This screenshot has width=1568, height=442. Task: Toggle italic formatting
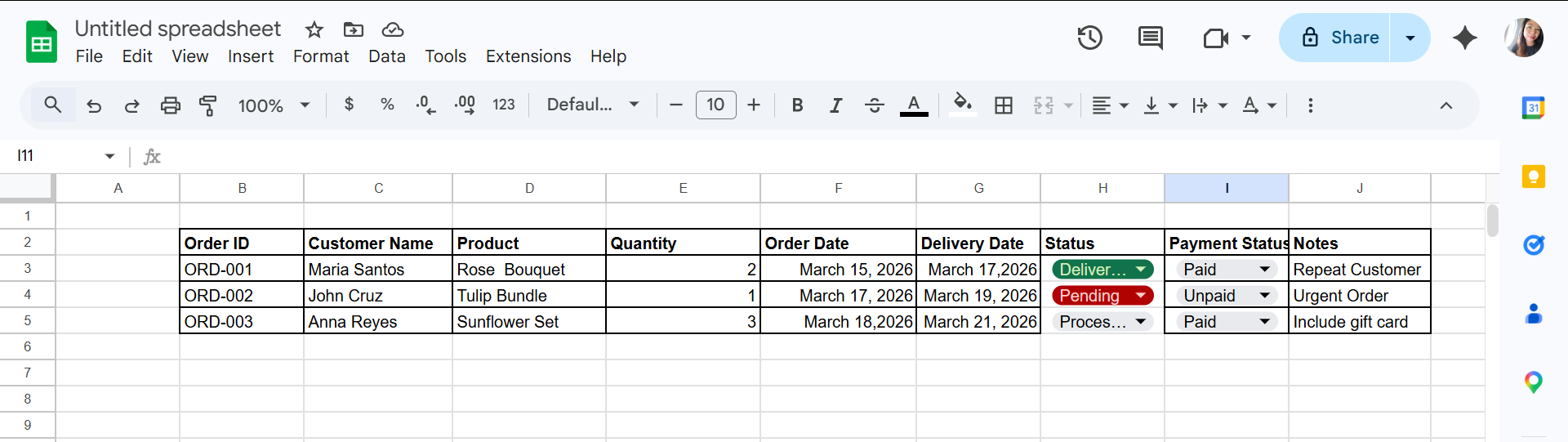pos(835,105)
